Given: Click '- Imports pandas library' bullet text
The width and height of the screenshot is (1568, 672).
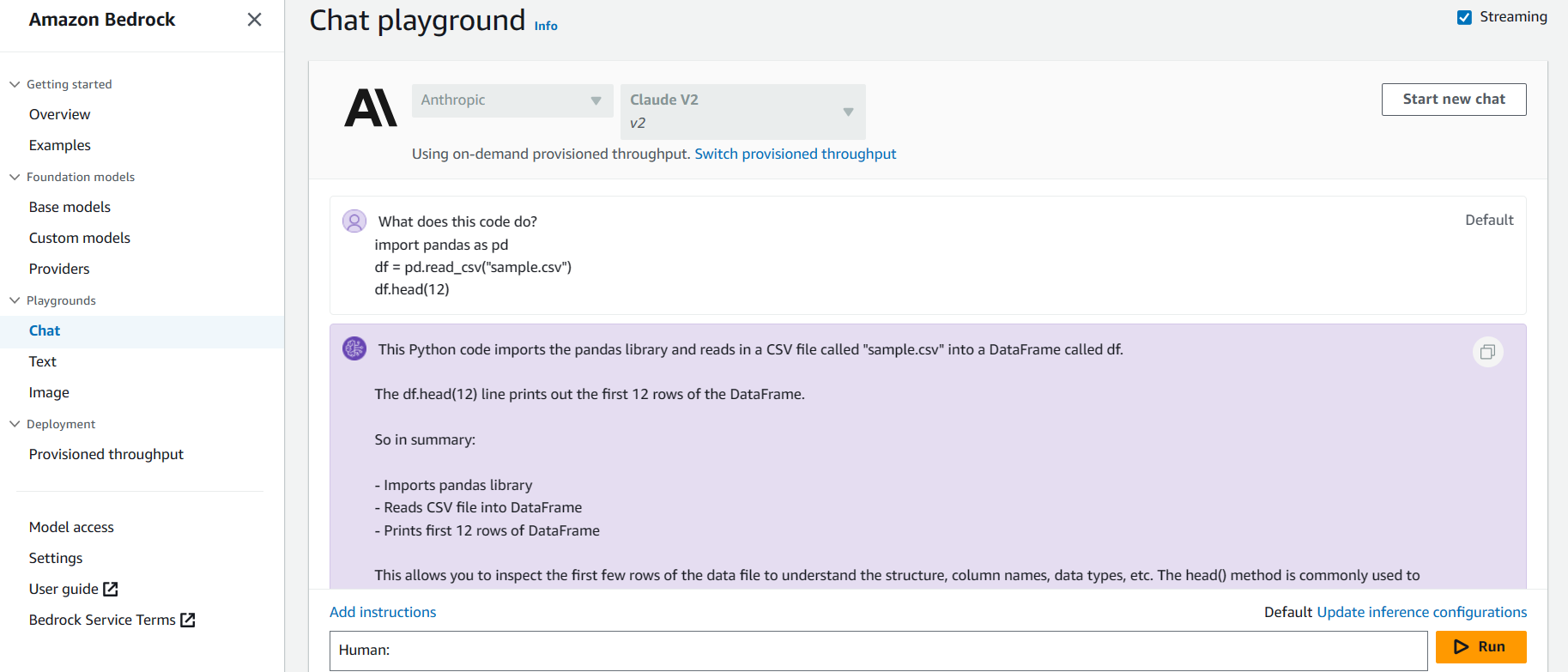Looking at the screenshot, I should tap(453, 485).
